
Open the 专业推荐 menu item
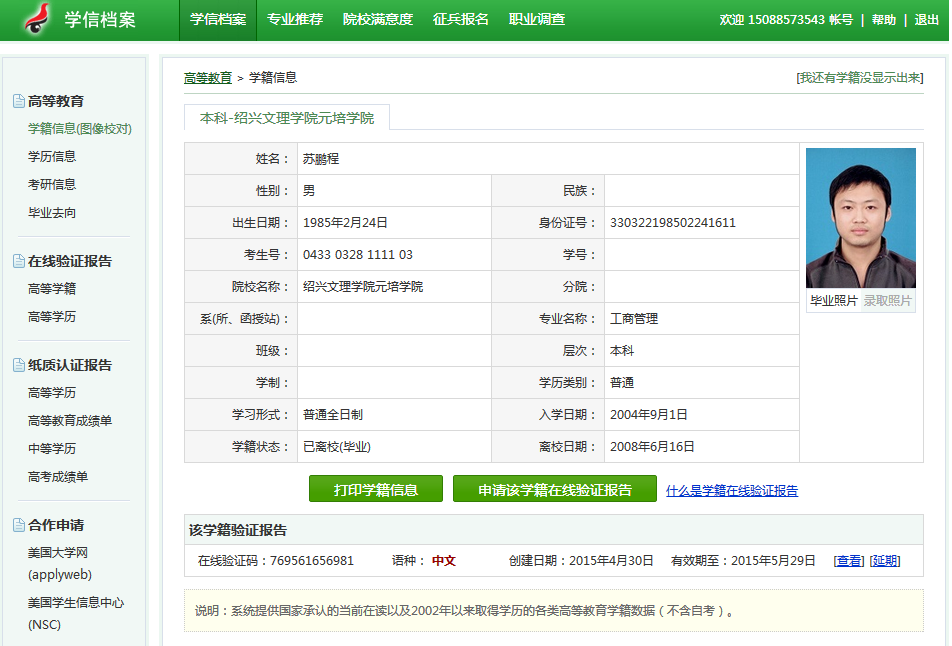coord(295,20)
